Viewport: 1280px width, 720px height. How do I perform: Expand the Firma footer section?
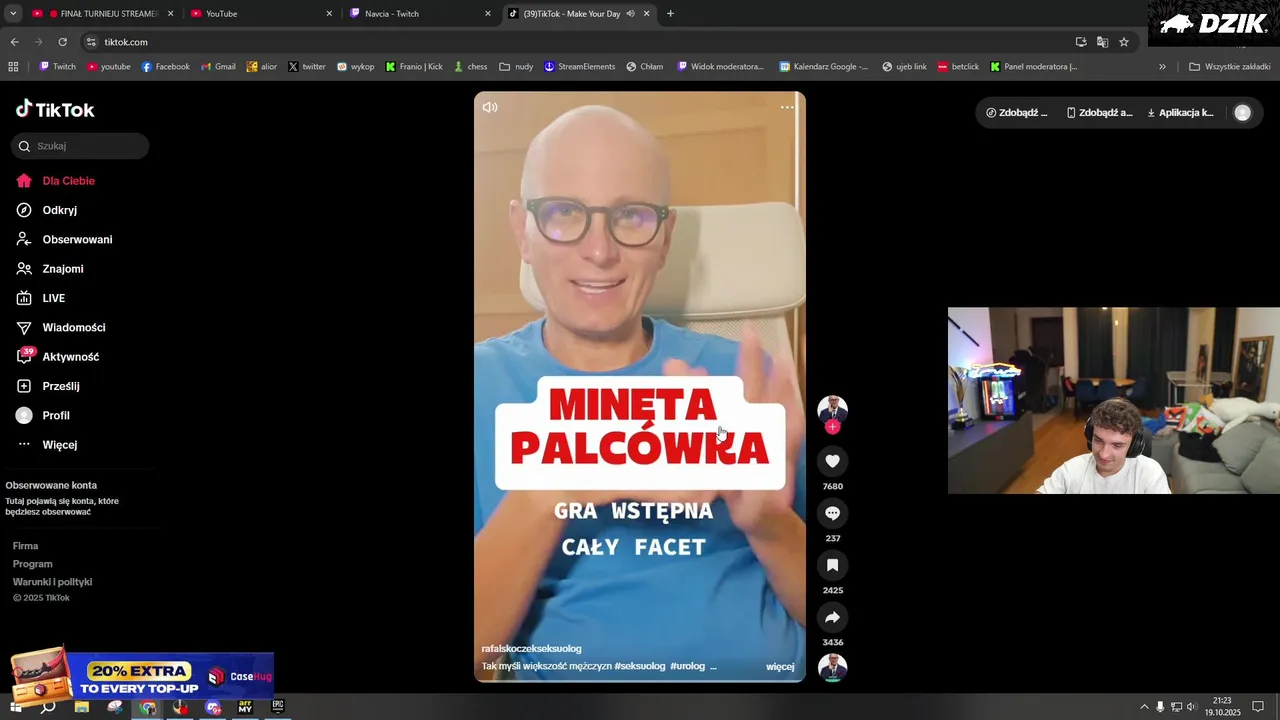coord(25,546)
